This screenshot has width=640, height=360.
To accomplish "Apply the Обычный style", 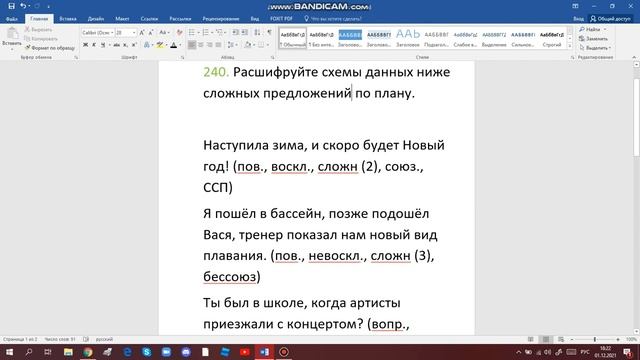I will click(x=293, y=38).
